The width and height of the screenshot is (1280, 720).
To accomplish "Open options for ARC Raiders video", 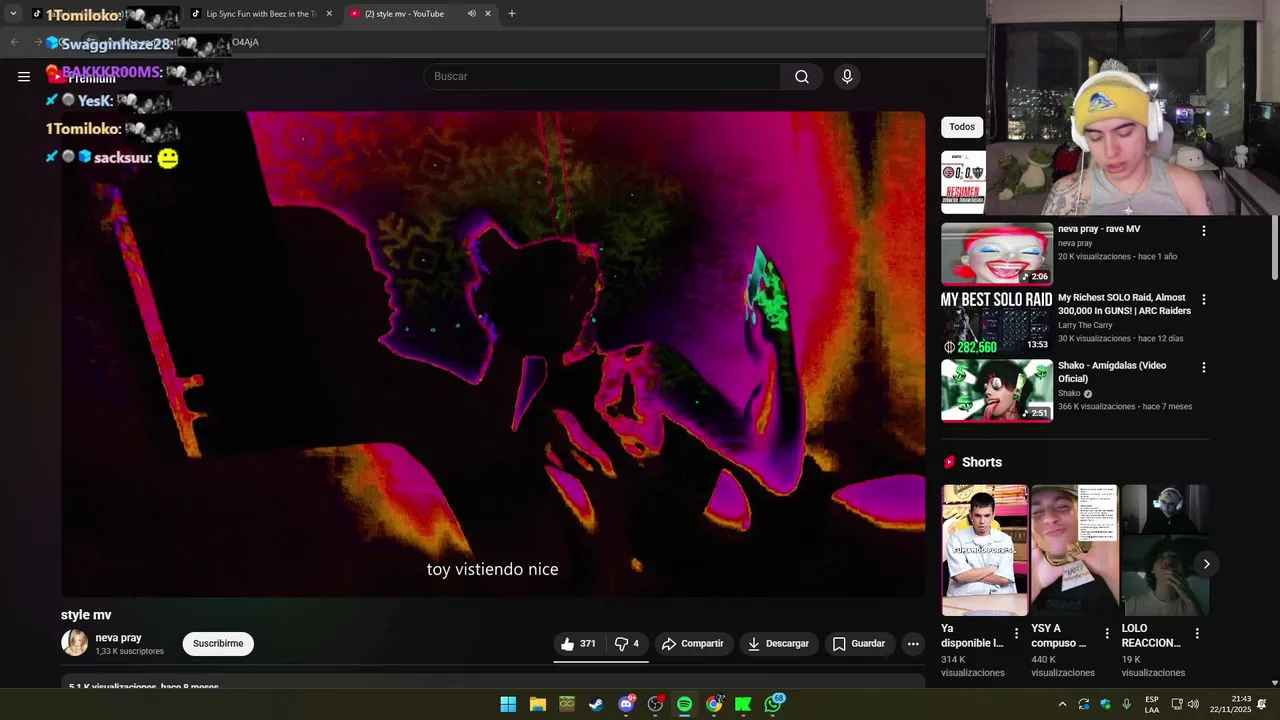I will [x=1204, y=299].
